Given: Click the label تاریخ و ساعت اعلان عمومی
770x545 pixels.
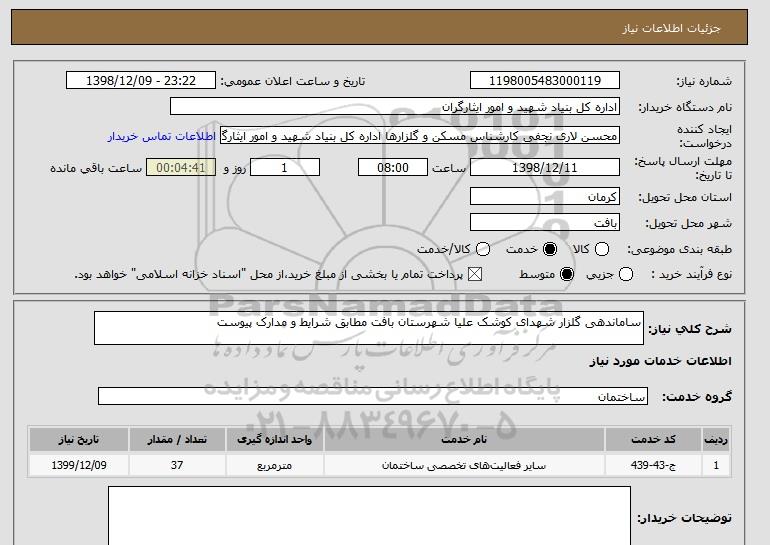Looking at the screenshot, I should pyautogui.click(x=293, y=82).
